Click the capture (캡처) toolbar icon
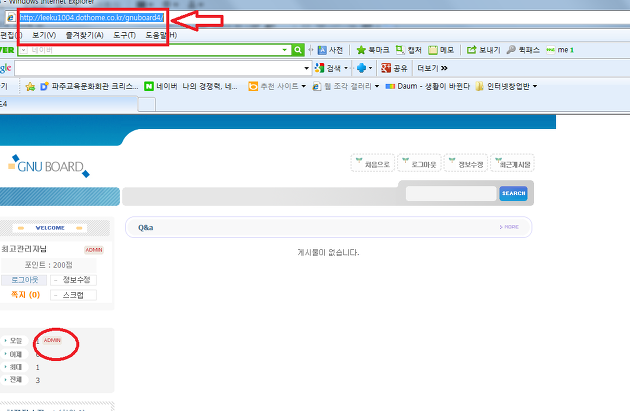630x411 pixels. (x=409, y=50)
